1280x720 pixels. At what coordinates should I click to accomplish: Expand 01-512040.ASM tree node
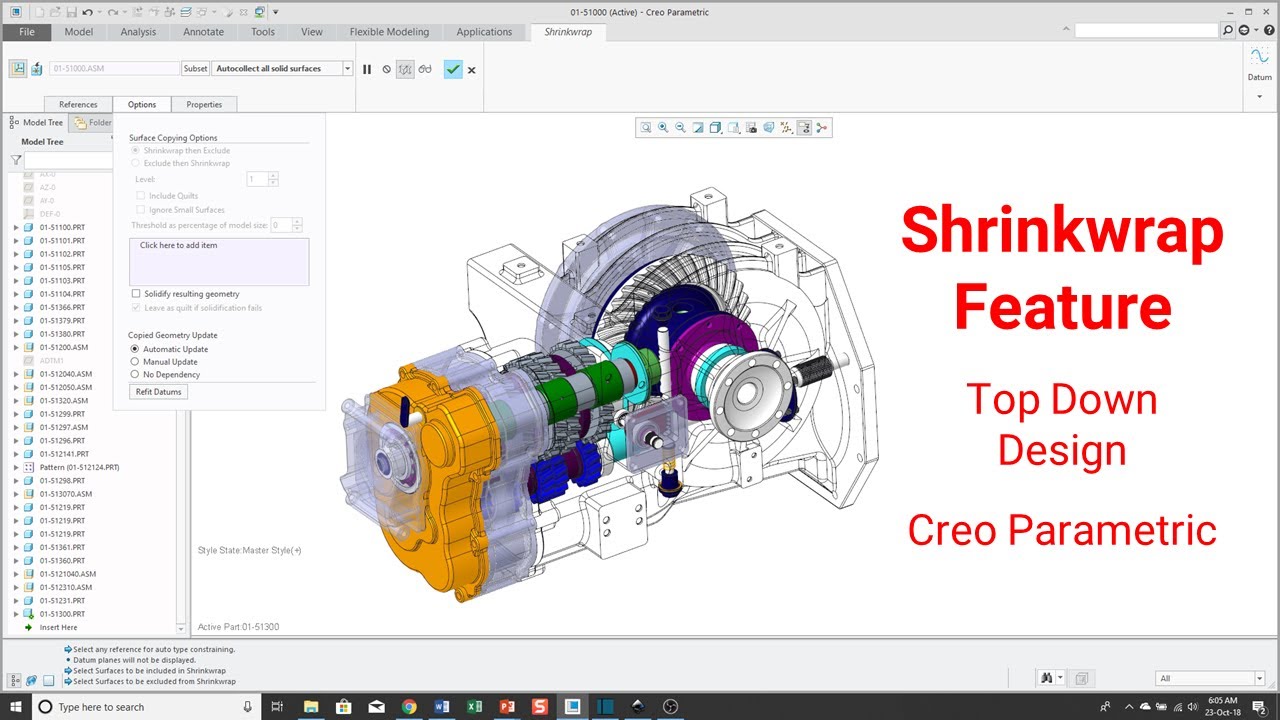[16, 374]
